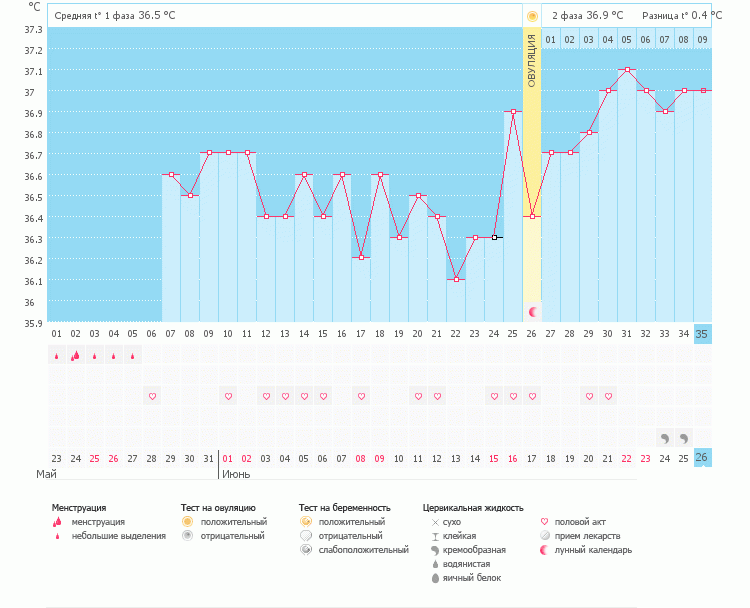Screen dimensions: 750x608
Task: Click the sun icon beside the 2 фаза header
Action: click(x=532, y=16)
